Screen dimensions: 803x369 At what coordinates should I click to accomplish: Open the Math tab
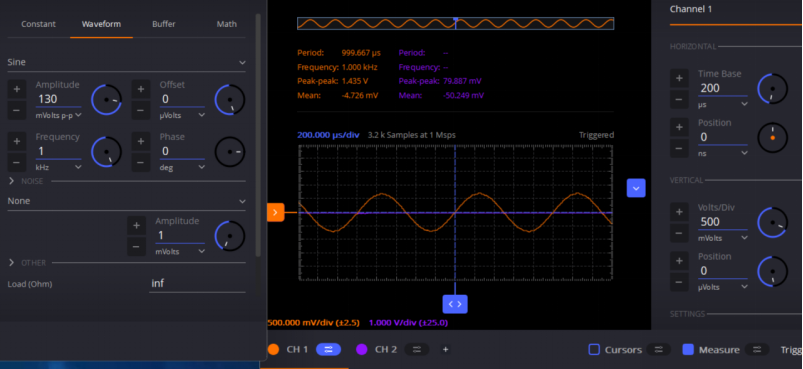227,24
